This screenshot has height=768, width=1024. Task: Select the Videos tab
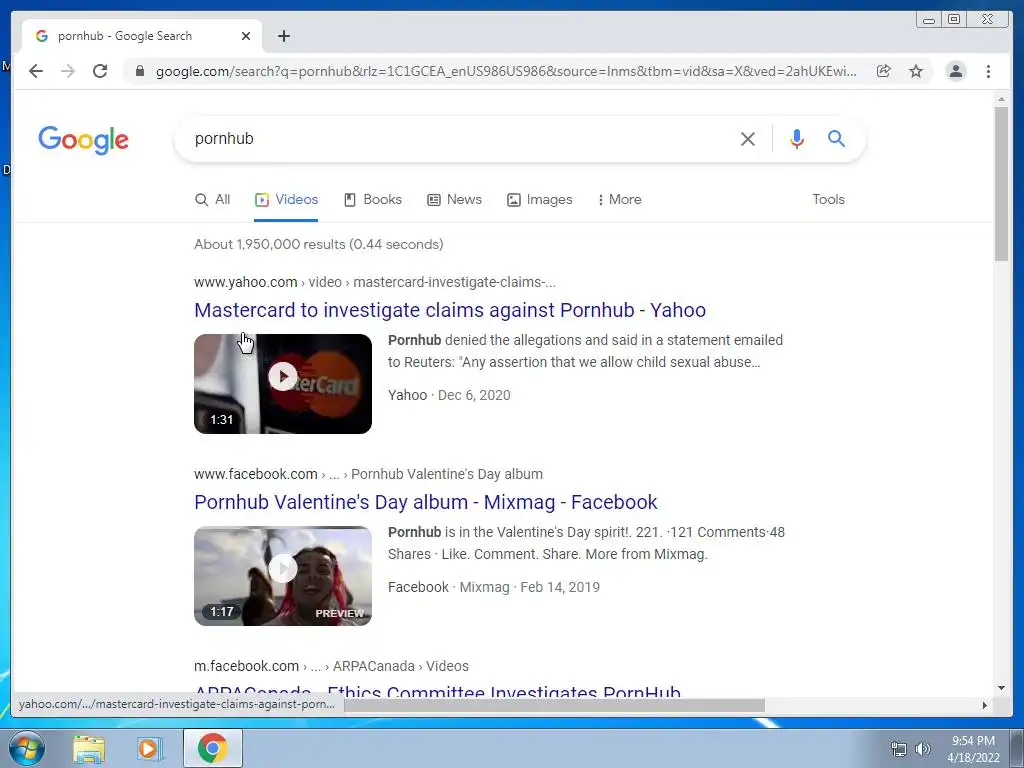coord(286,200)
